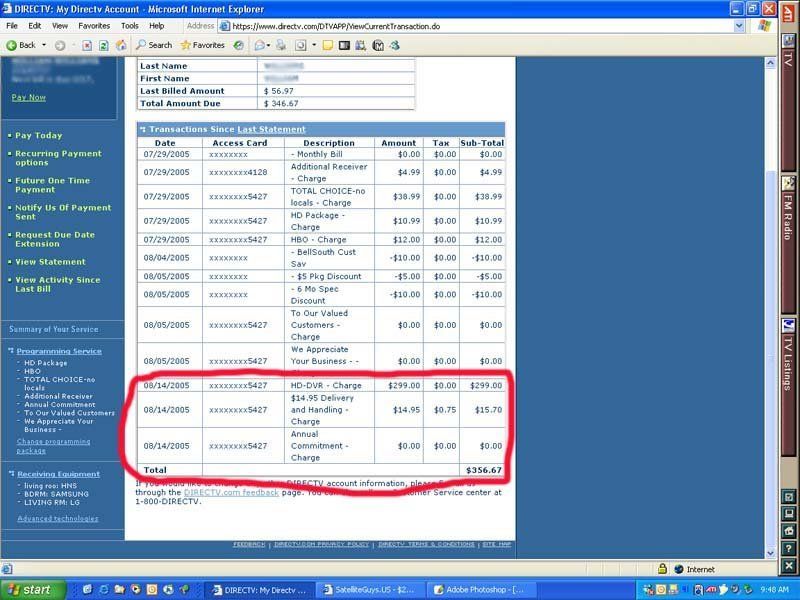Open the View menu

pos(60,26)
